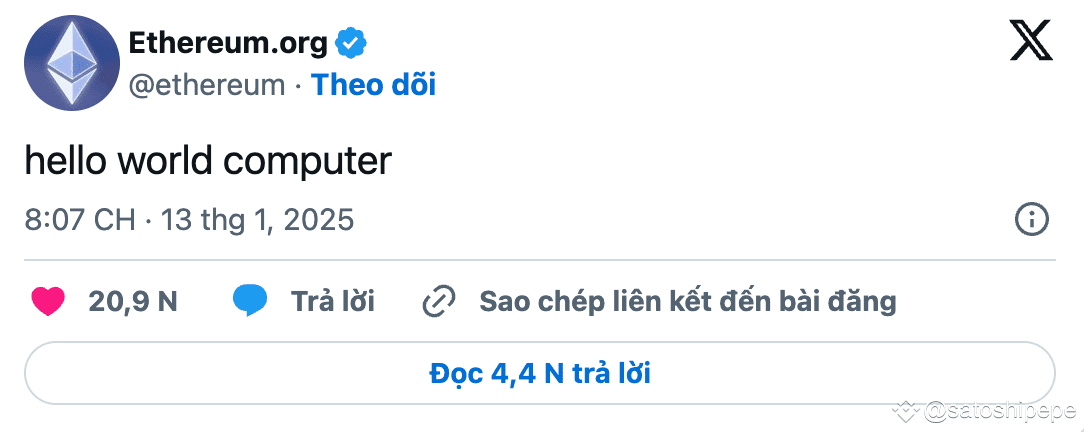Click the blue reply bubble icon
Screen dimensions: 1084x432
(250, 301)
